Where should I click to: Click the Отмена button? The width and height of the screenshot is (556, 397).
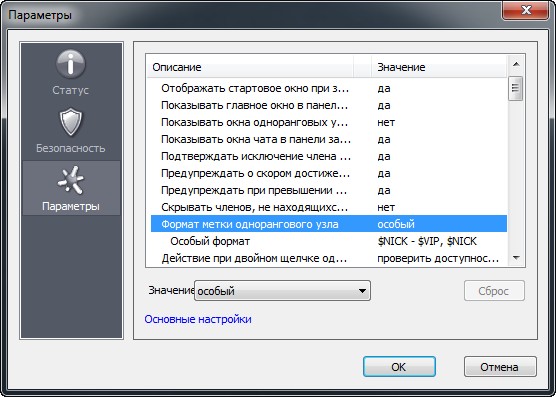click(500, 367)
